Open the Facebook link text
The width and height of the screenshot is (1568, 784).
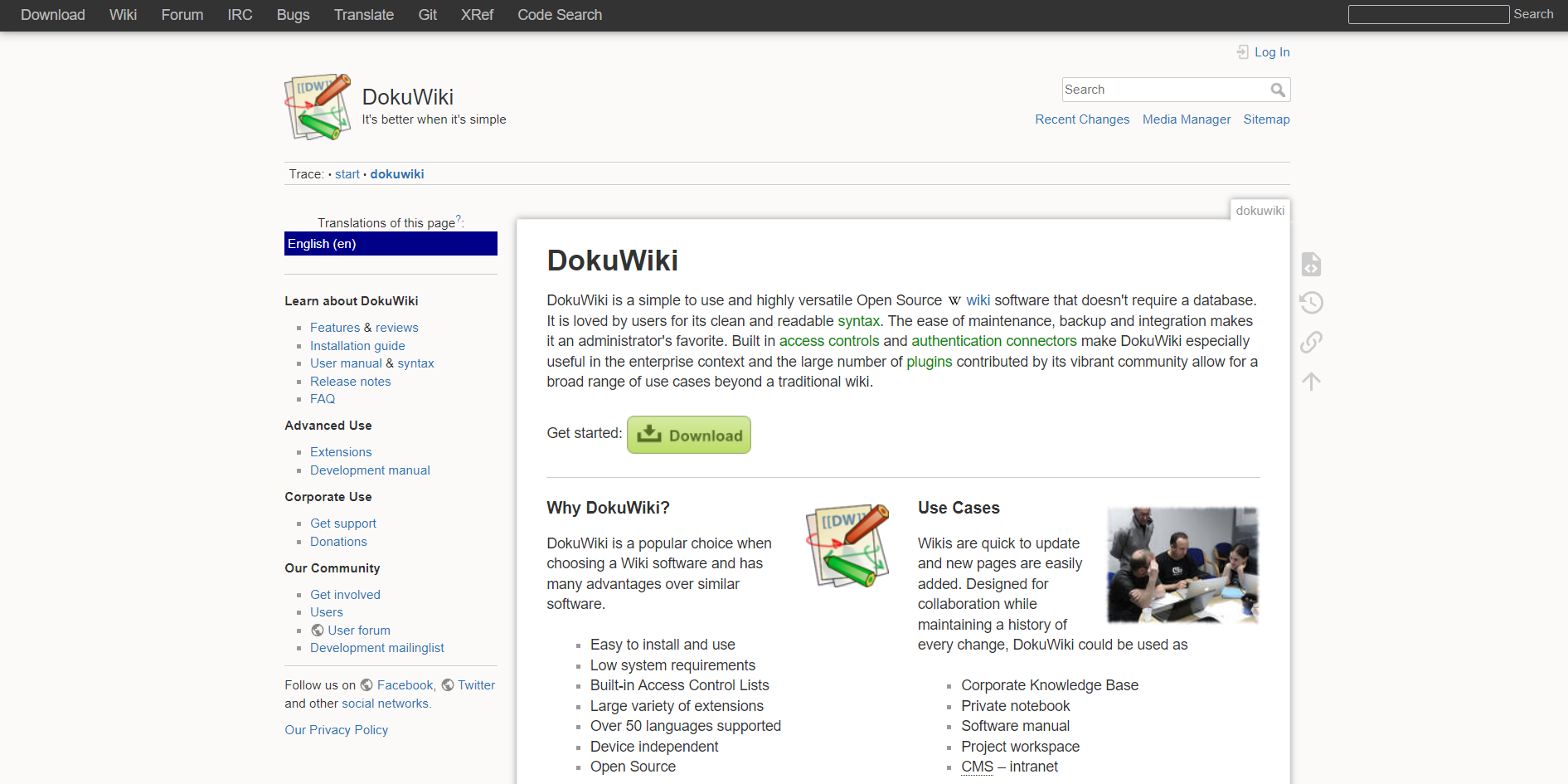[406, 685]
